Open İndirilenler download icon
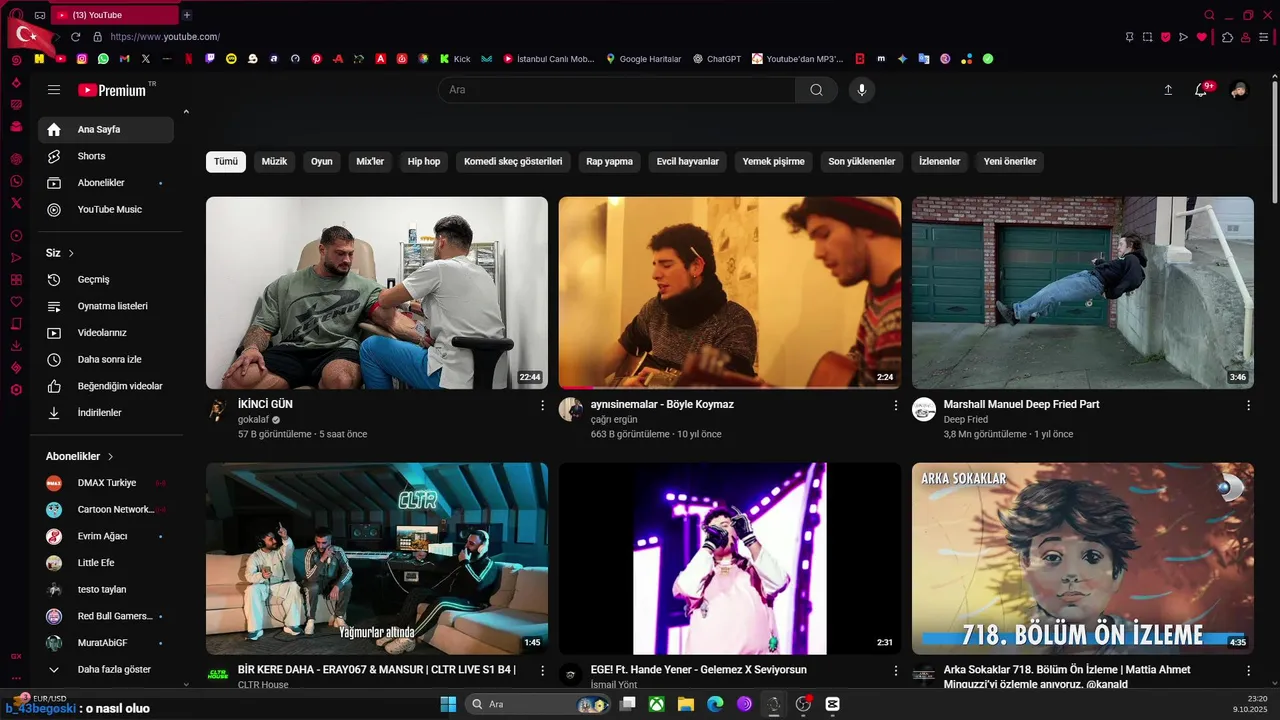Screen dimensions: 1280x720 coord(54,412)
